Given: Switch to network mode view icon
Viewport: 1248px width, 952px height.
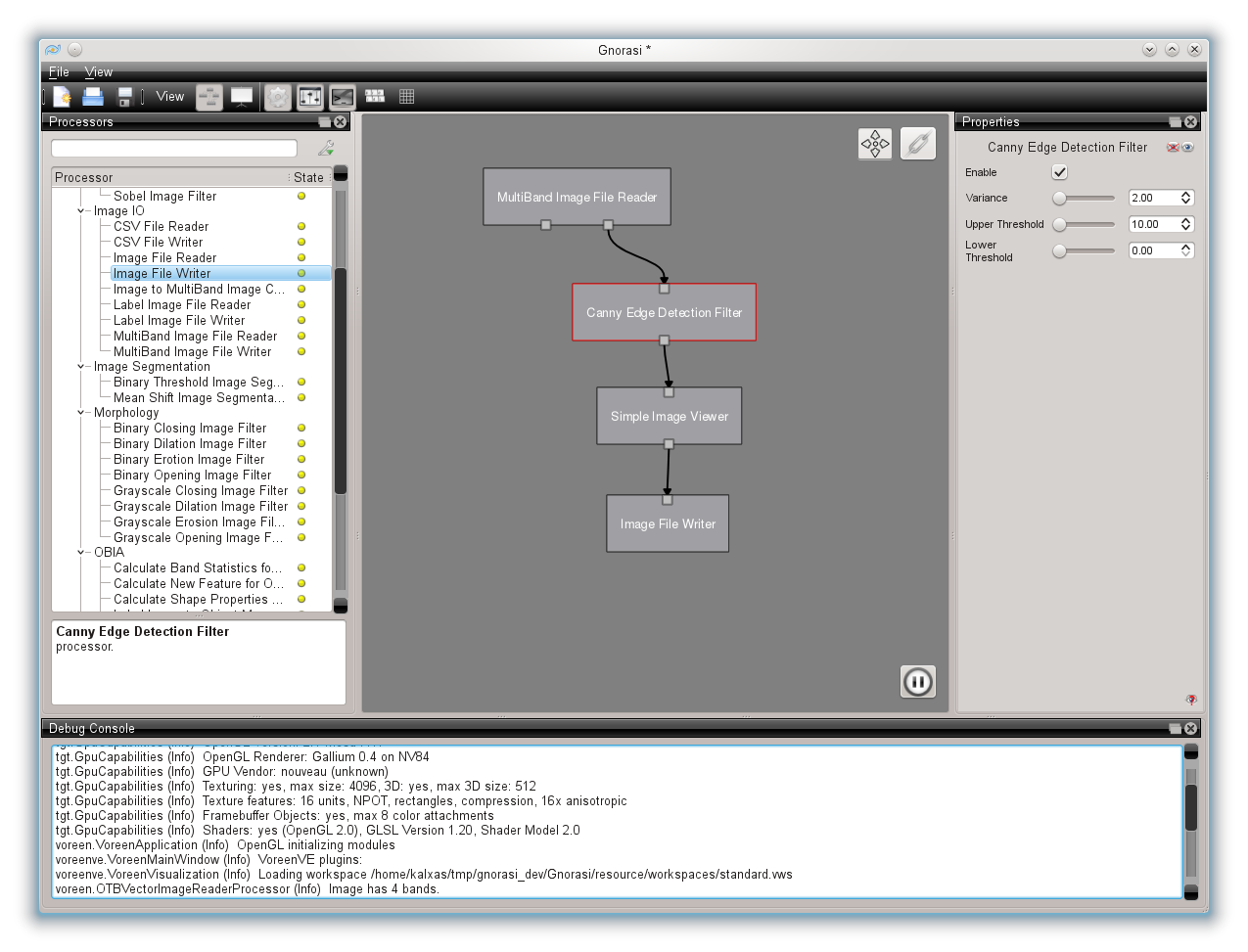Looking at the screenshot, I should coord(209,97).
